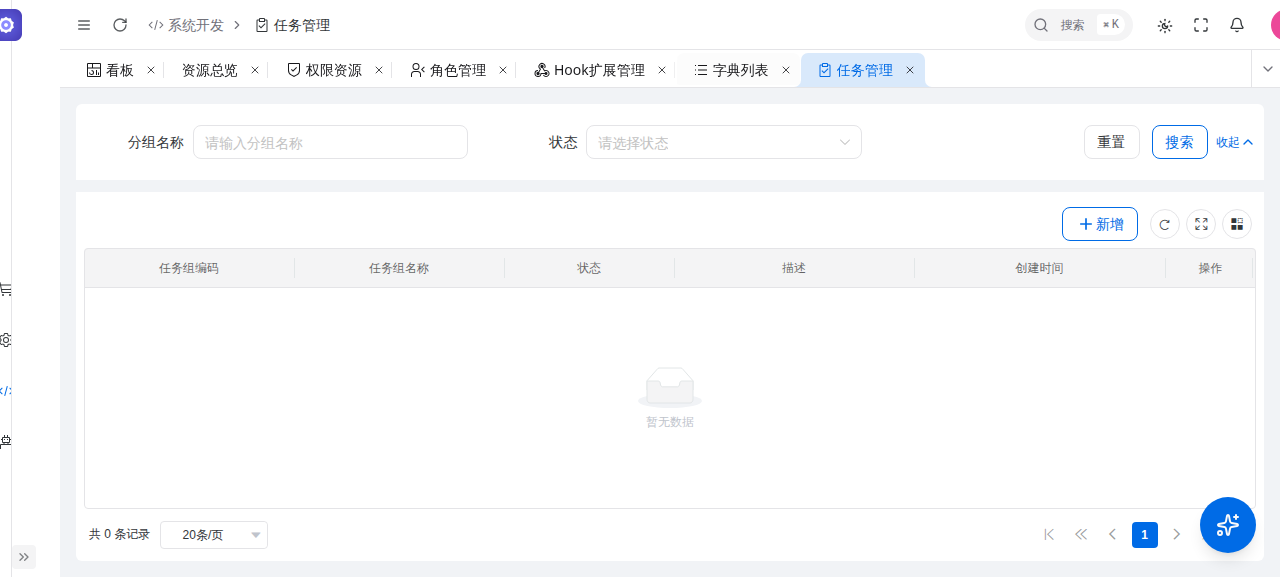
Task: Click the 操作 column header
Action: 1210,268
